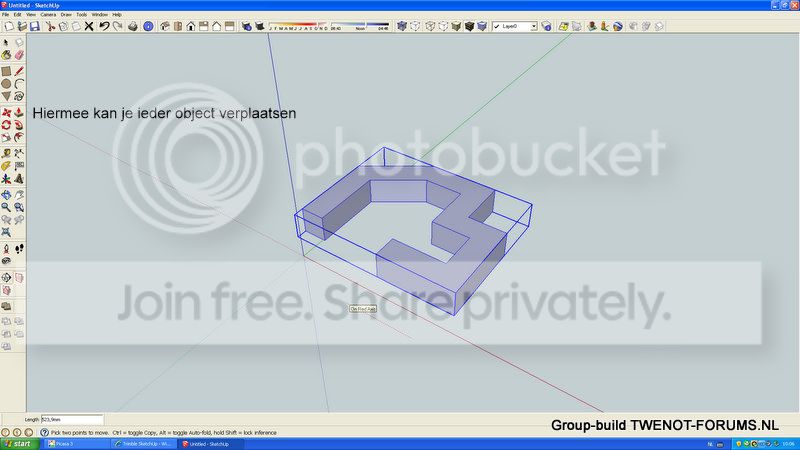Open the Layer0 layer dropdown
The width and height of the screenshot is (800, 450).
tap(514, 26)
